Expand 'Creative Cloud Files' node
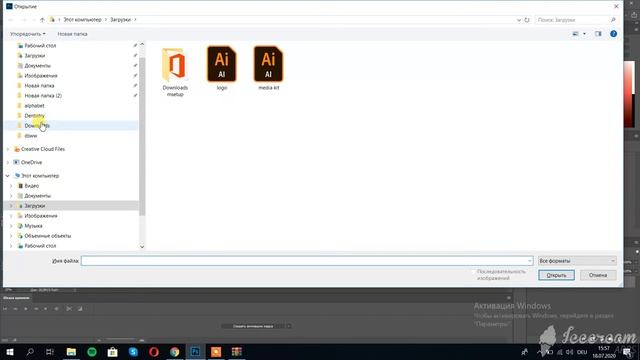640x360 pixels. coord(7,149)
